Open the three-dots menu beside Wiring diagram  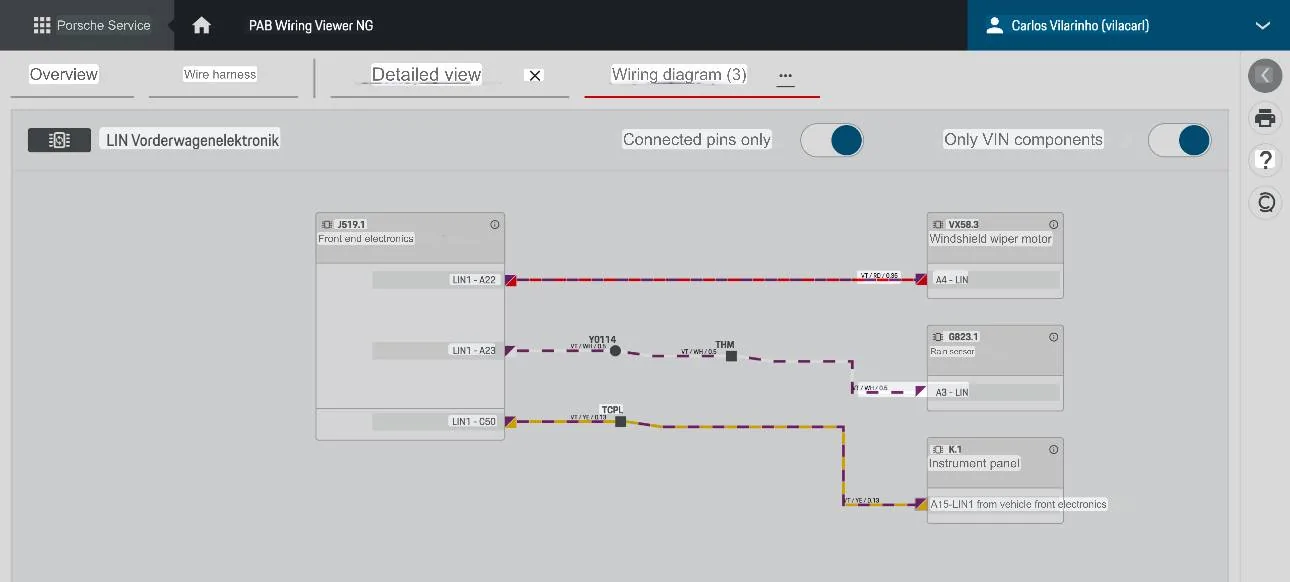pyautogui.click(x=785, y=76)
